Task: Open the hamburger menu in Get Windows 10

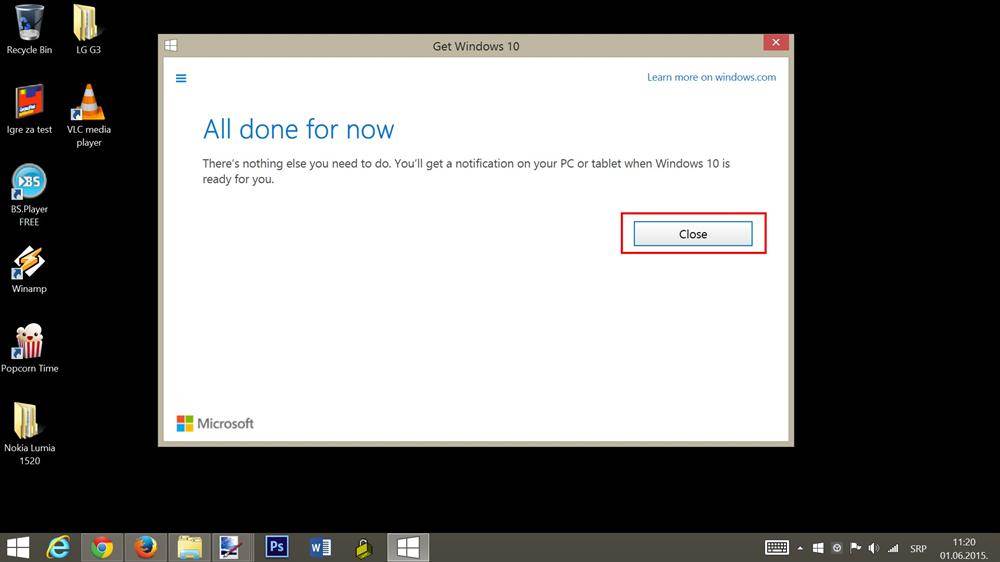Action: (181, 78)
